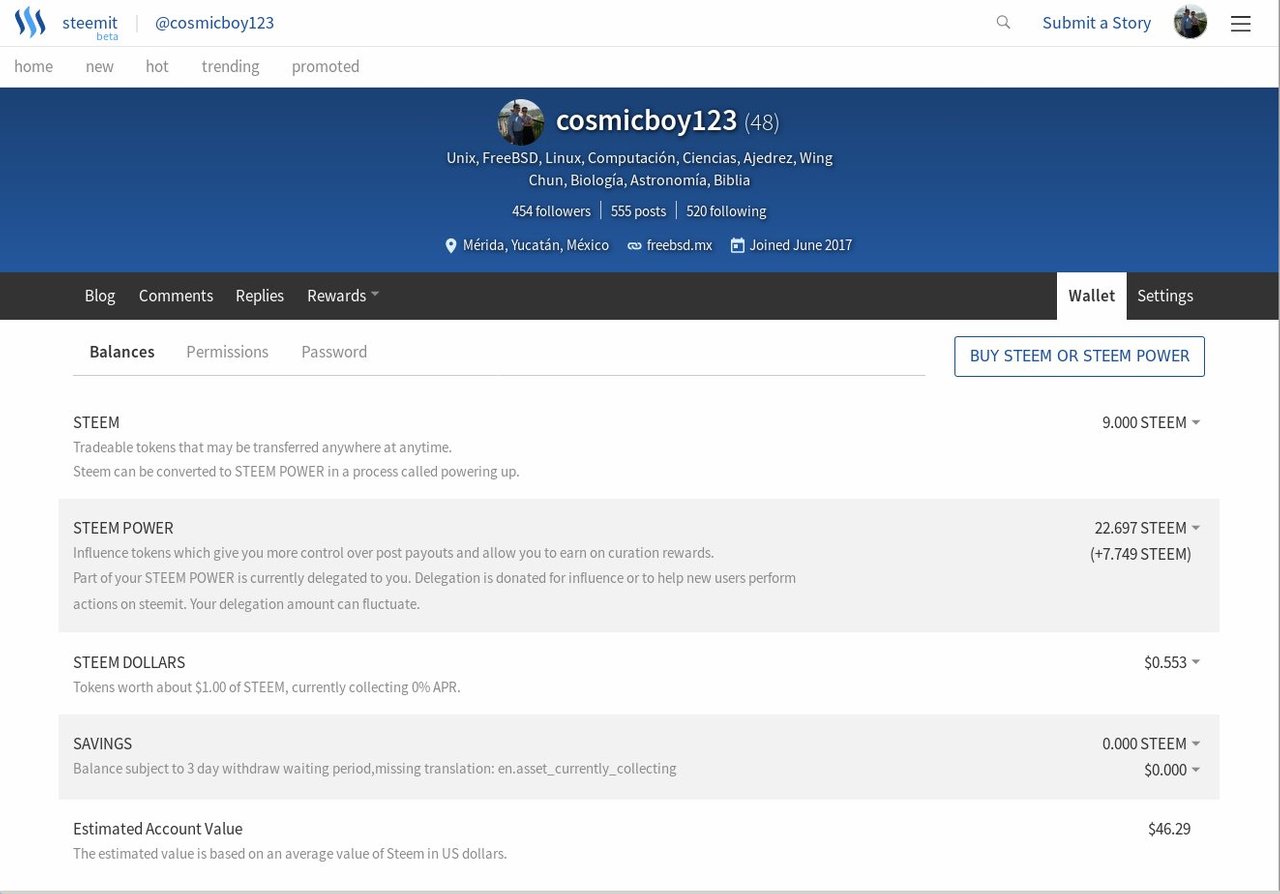Click the profile bio text about Unix, FreeBSD
Screen dimensions: 1280x894
click(x=639, y=169)
